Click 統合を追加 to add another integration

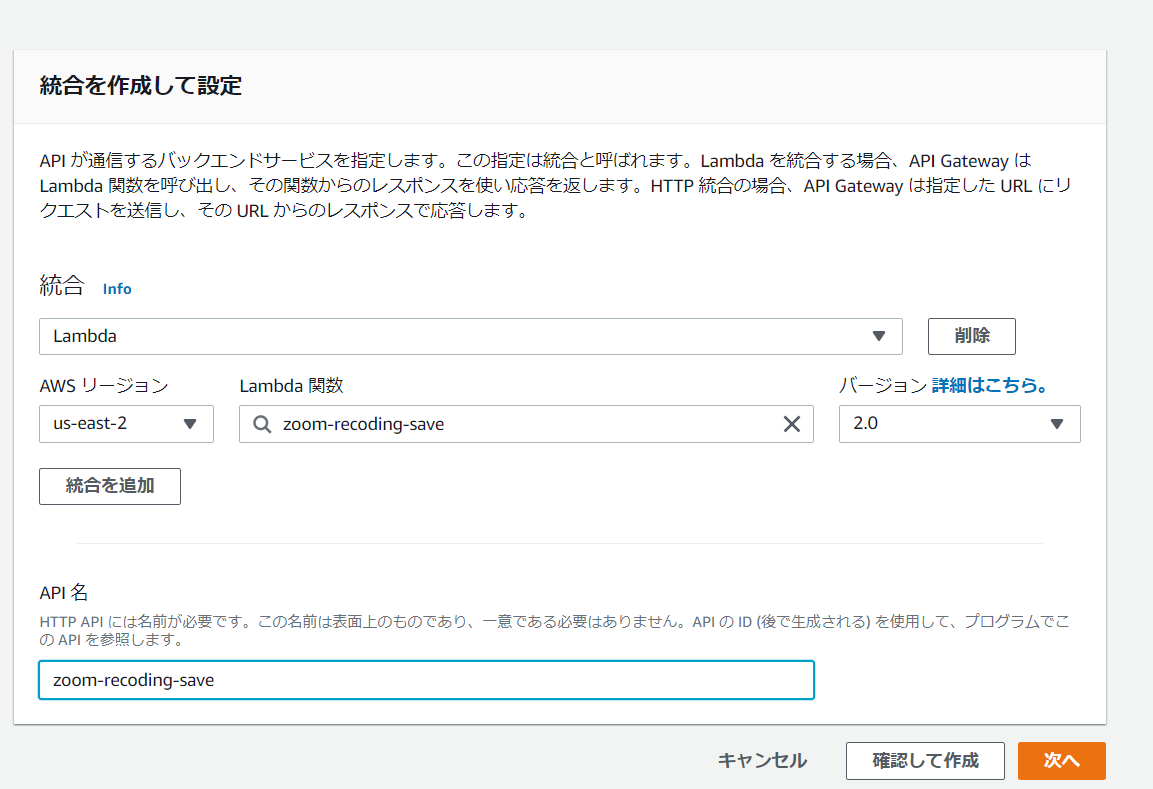pyautogui.click(x=109, y=486)
